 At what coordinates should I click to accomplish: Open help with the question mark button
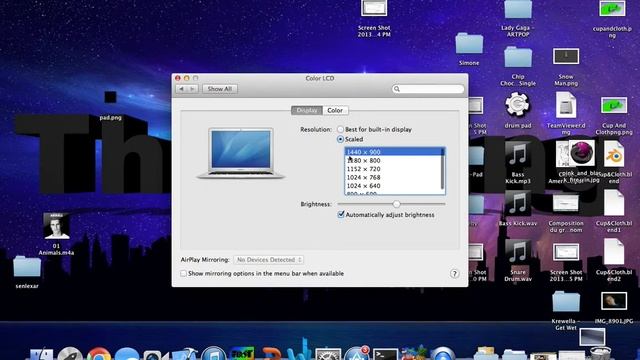point(454,273)
